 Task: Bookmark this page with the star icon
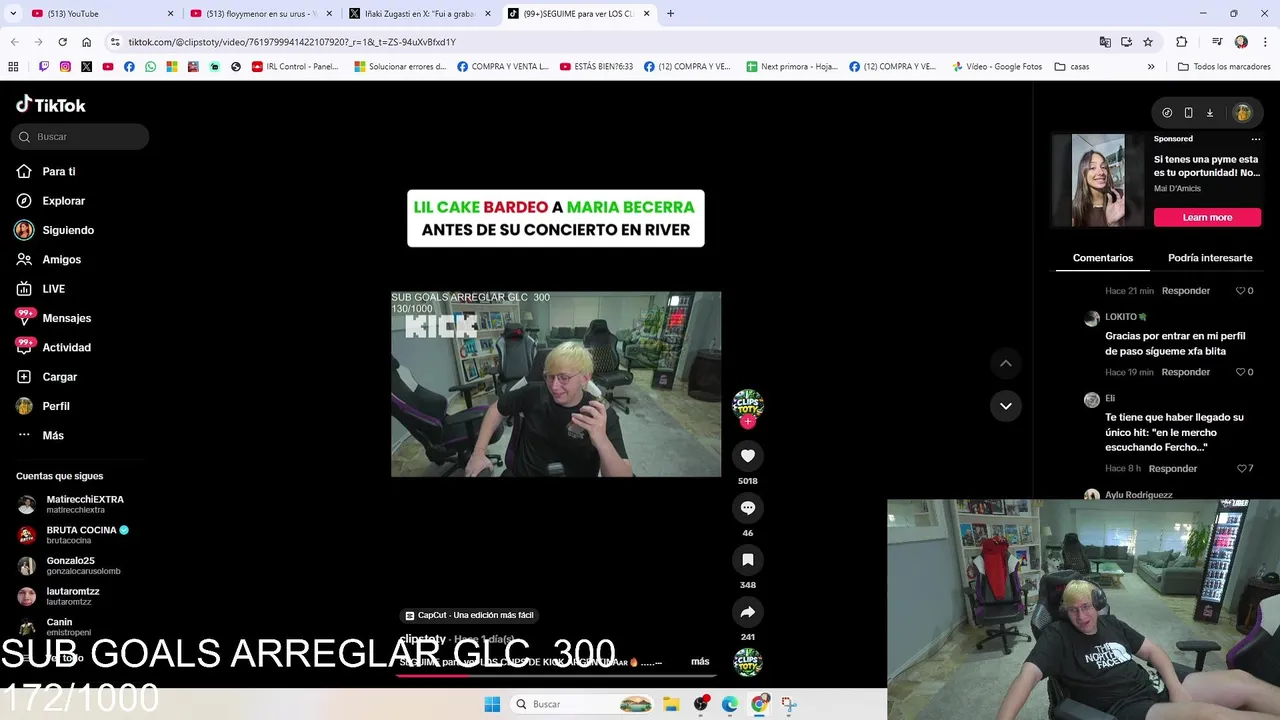pos(1148,42)
